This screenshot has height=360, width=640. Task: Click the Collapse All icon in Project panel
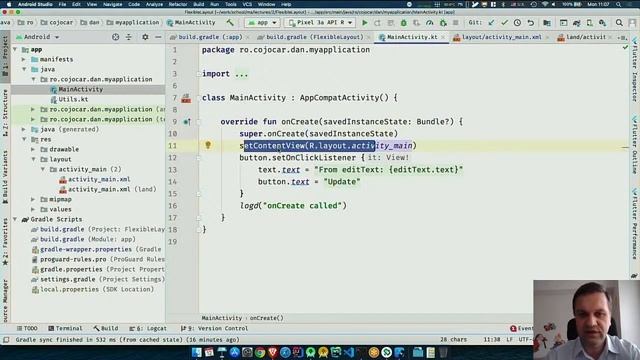point(129,37)
